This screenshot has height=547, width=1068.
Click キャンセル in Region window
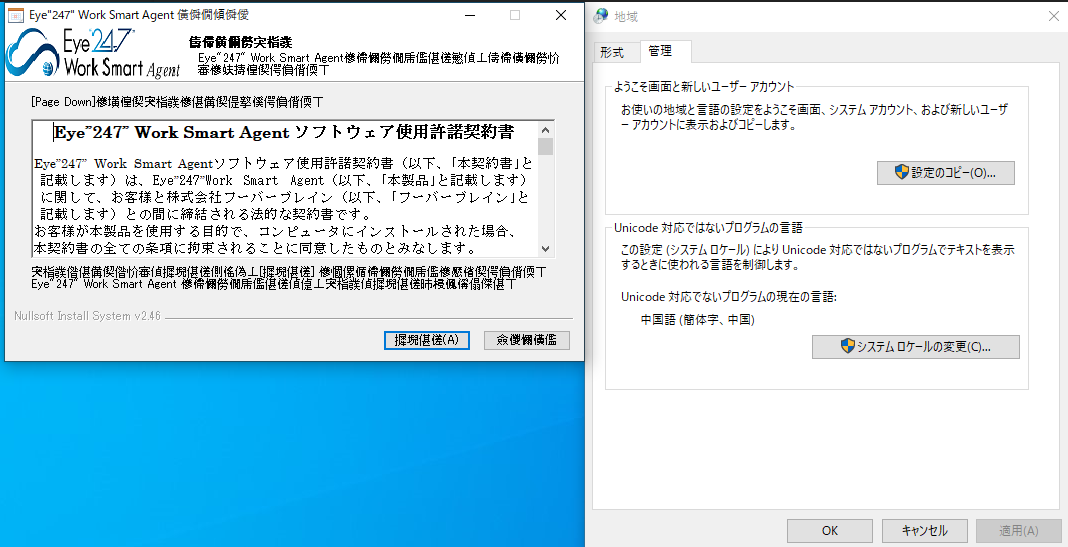coord(924,531)
